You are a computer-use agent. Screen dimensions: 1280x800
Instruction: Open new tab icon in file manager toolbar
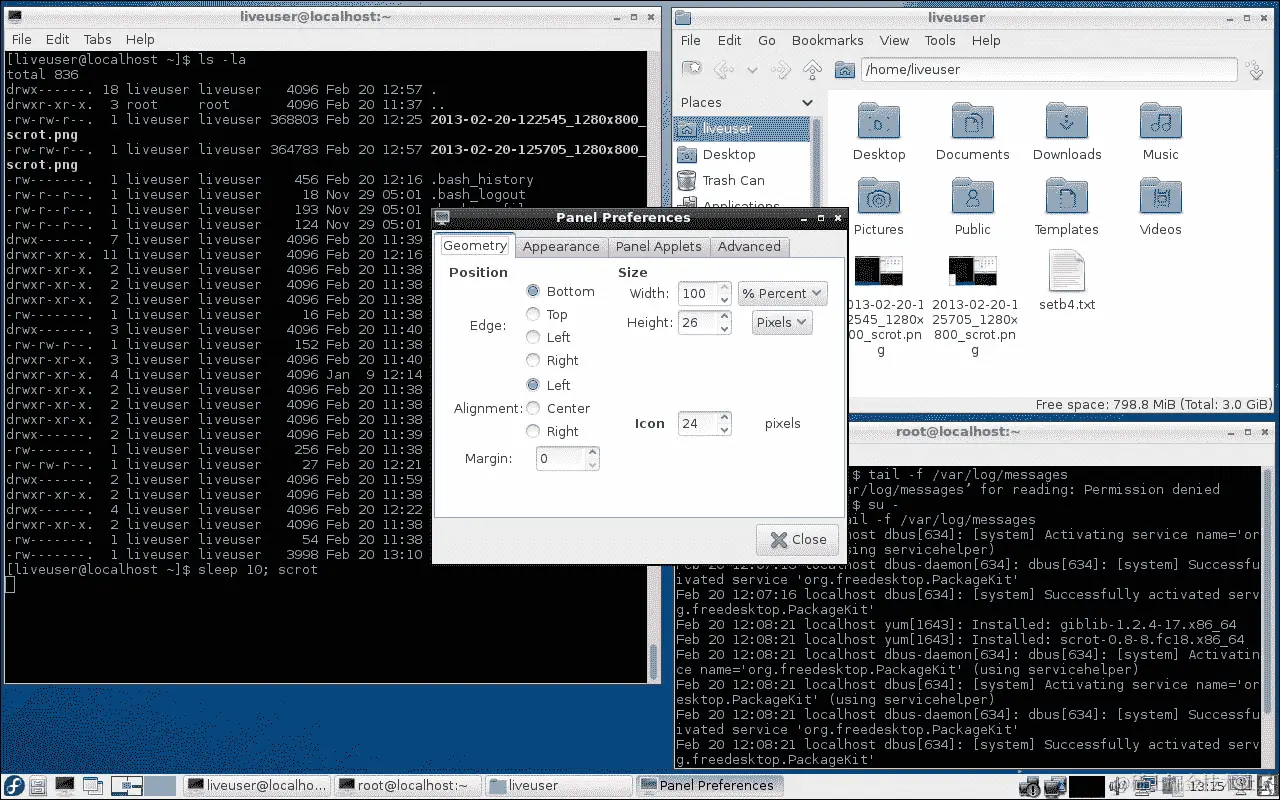(x=691, y=69)
